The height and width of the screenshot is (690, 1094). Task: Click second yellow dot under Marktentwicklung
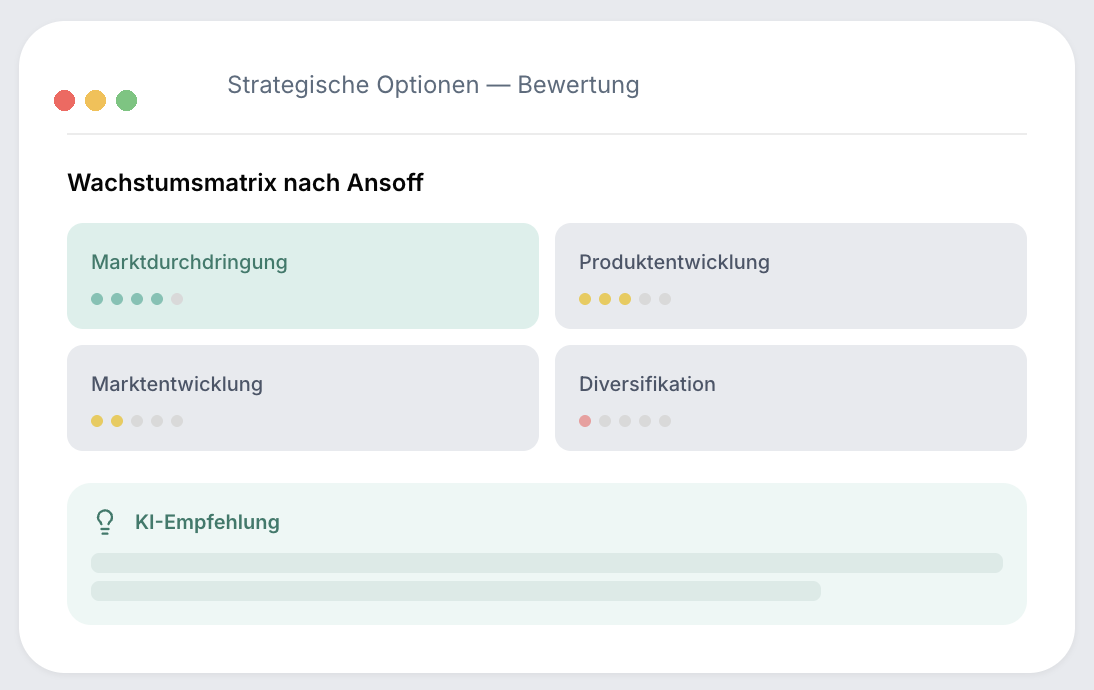[117, 421]
